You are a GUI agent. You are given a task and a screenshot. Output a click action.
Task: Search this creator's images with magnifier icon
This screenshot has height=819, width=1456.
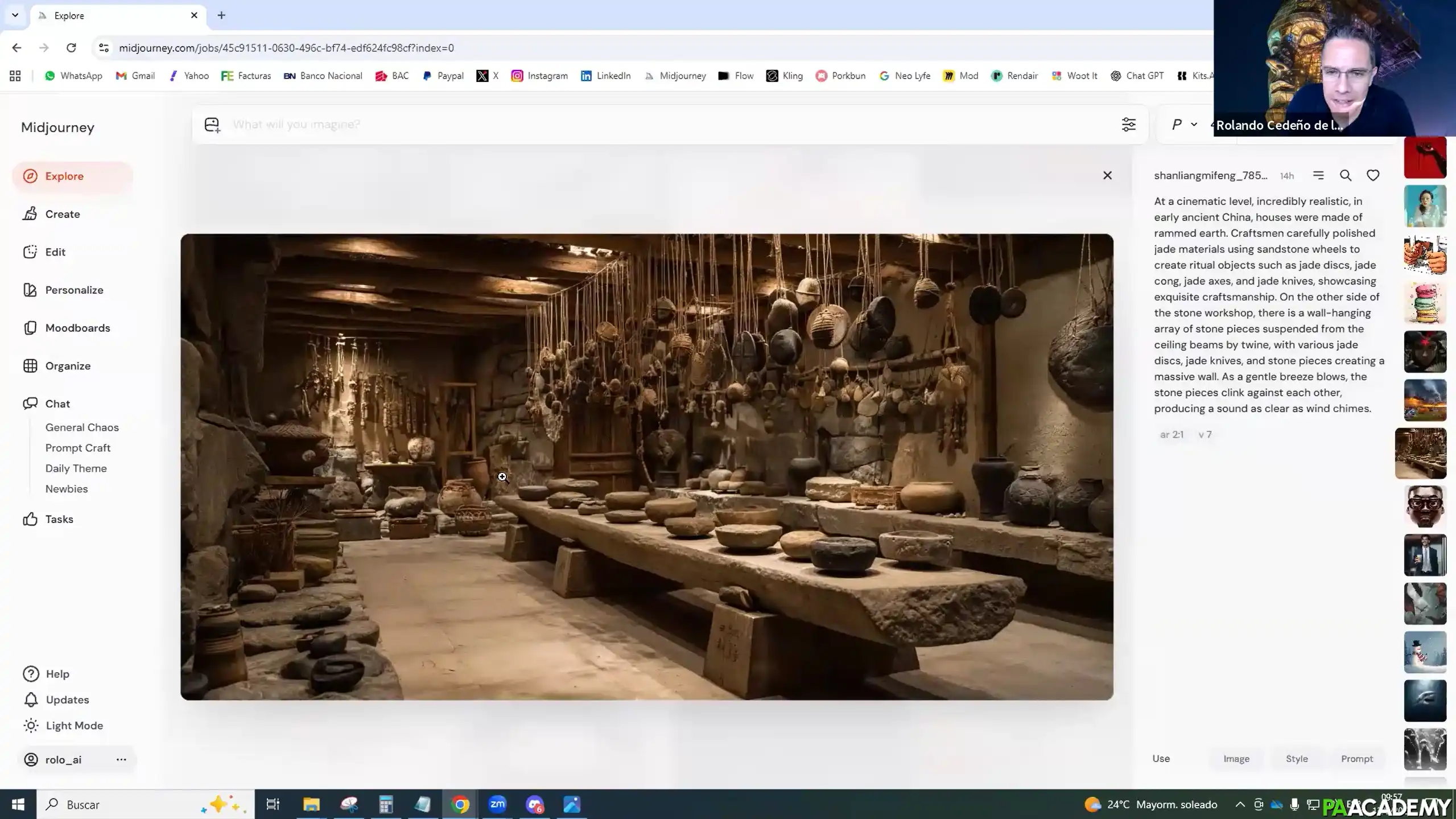pos(1345,175)
